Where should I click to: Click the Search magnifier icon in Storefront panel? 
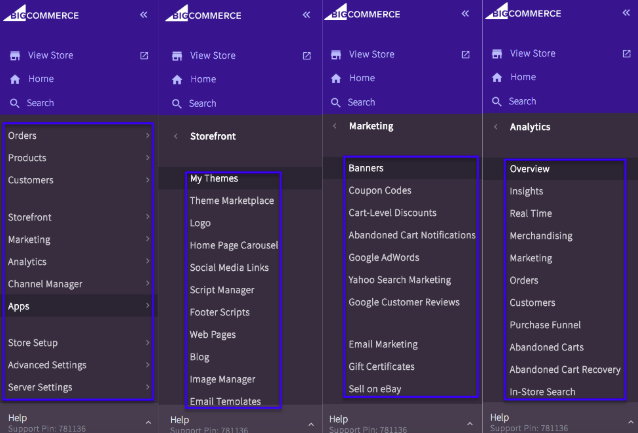(177, 103)
